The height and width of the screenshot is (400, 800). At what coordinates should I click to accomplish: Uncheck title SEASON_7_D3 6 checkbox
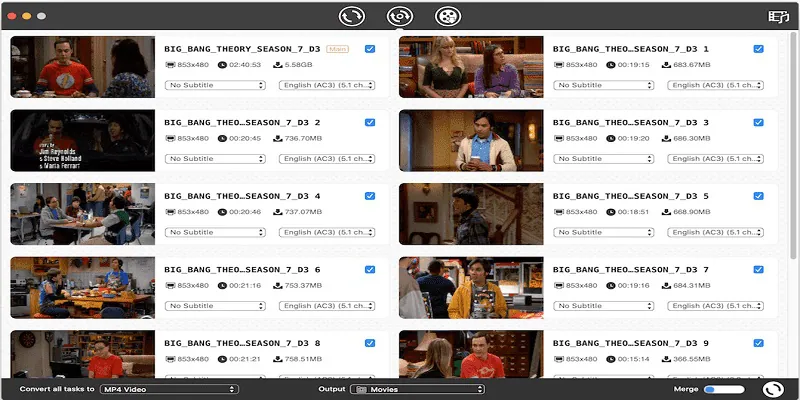click(x=370, y=269)
